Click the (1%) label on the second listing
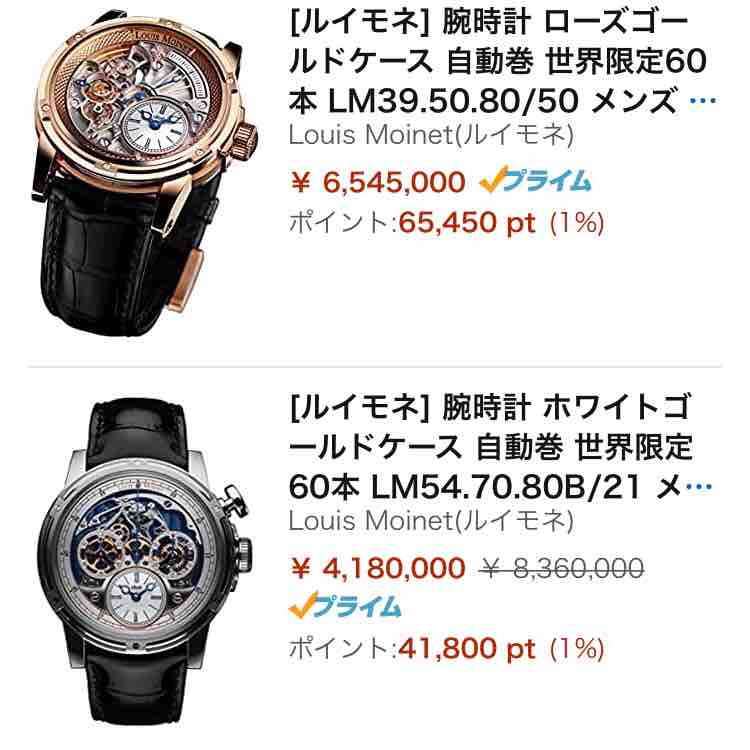The height and width of the screenshot is (750, 750). (577, 649)
